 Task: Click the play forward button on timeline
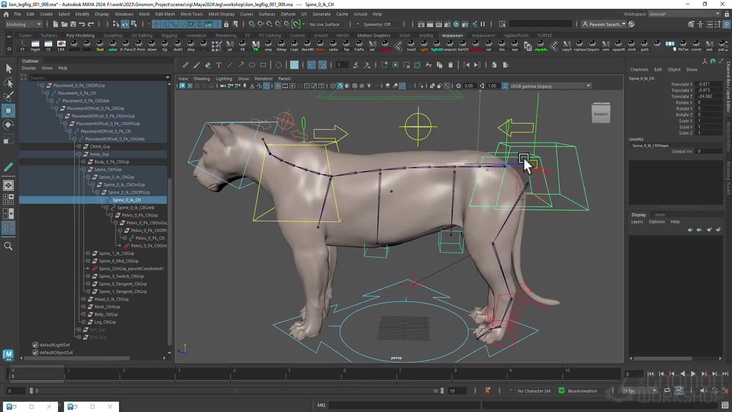(693, 374)
